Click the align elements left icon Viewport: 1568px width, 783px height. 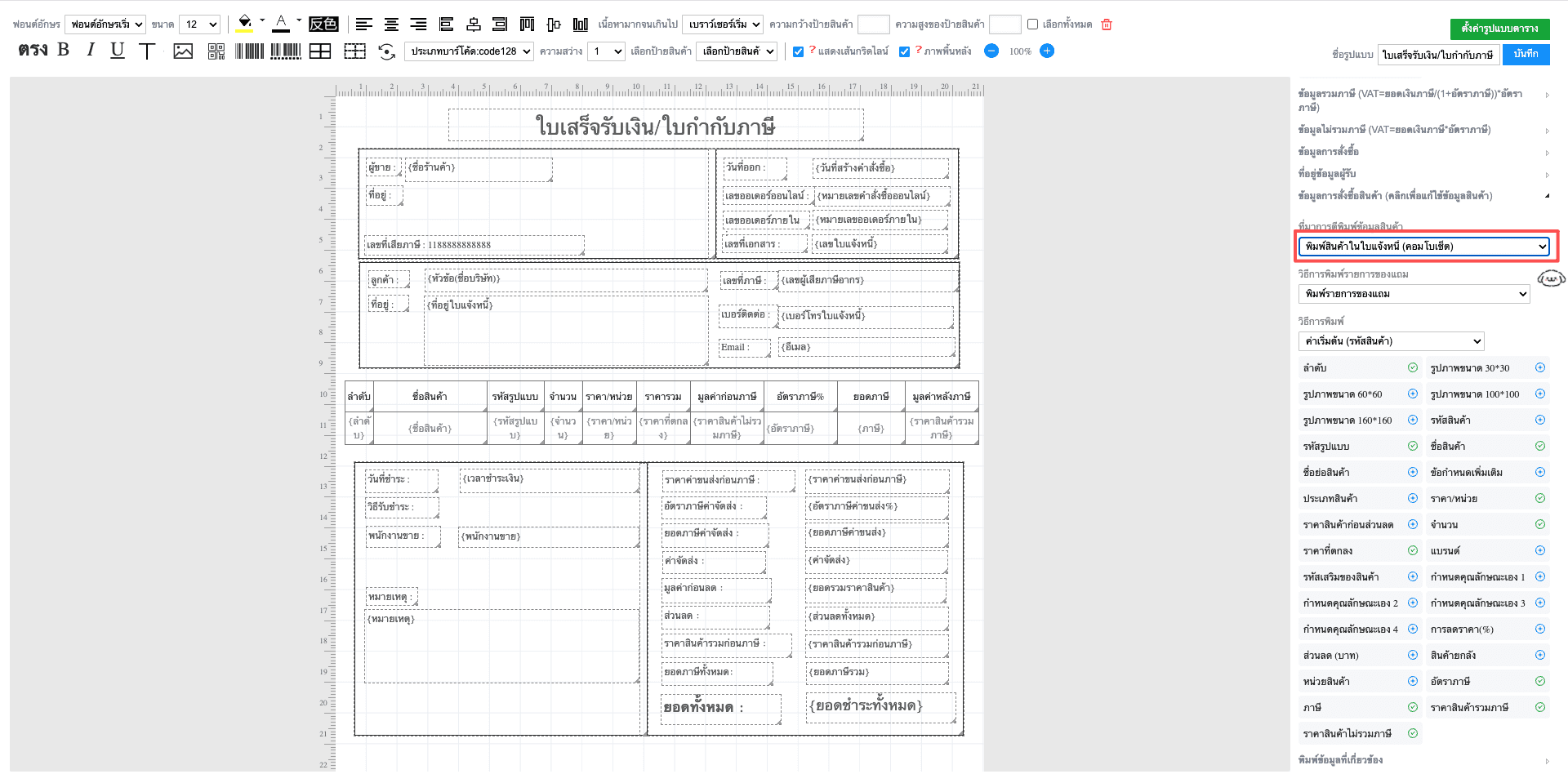click(x=446, y=24)
